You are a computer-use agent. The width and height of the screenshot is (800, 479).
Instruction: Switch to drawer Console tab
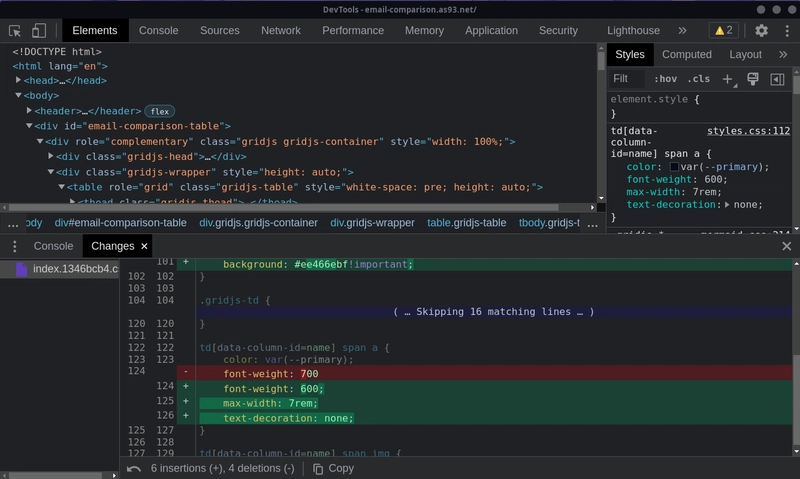pyautogui.click(x=54, y=246)
